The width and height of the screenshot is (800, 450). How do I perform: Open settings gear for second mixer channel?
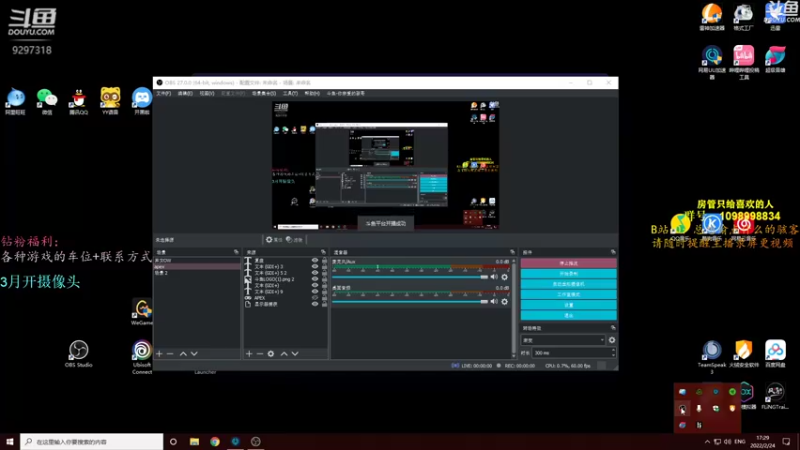coord(505,302)
